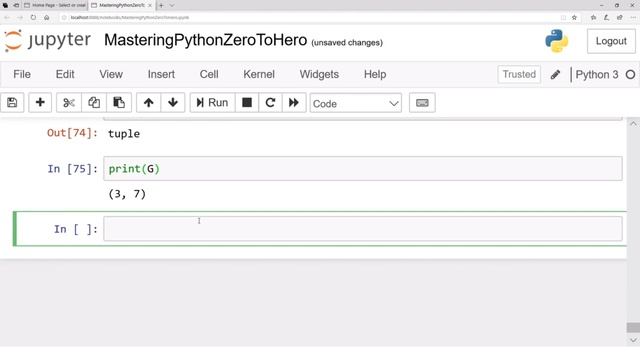This screenshot has width=640, height=360.
Task: Go back in the browser
Action: click(x=7, y=18)
